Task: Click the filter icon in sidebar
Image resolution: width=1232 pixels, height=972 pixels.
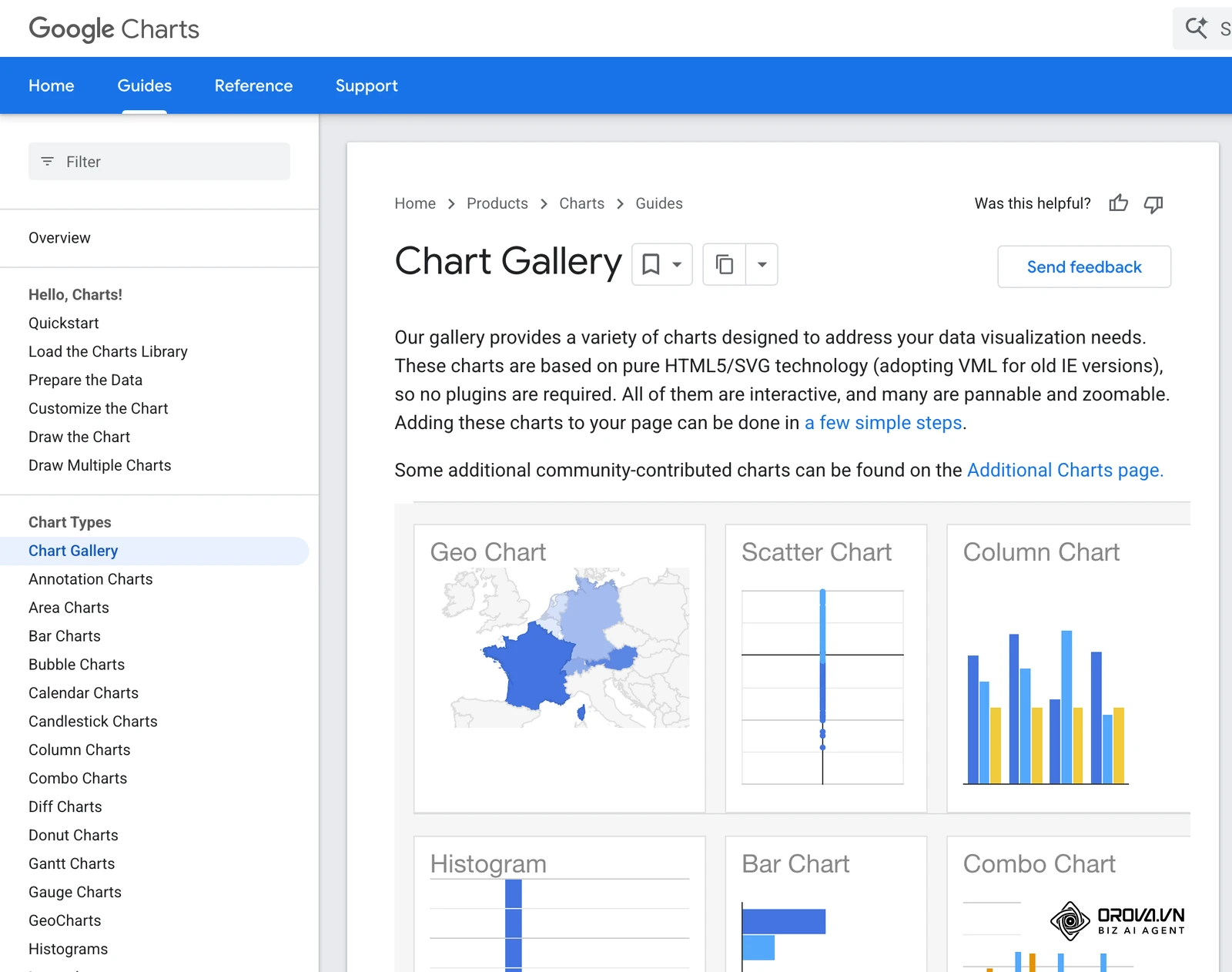Action: (x=47, y=162)
